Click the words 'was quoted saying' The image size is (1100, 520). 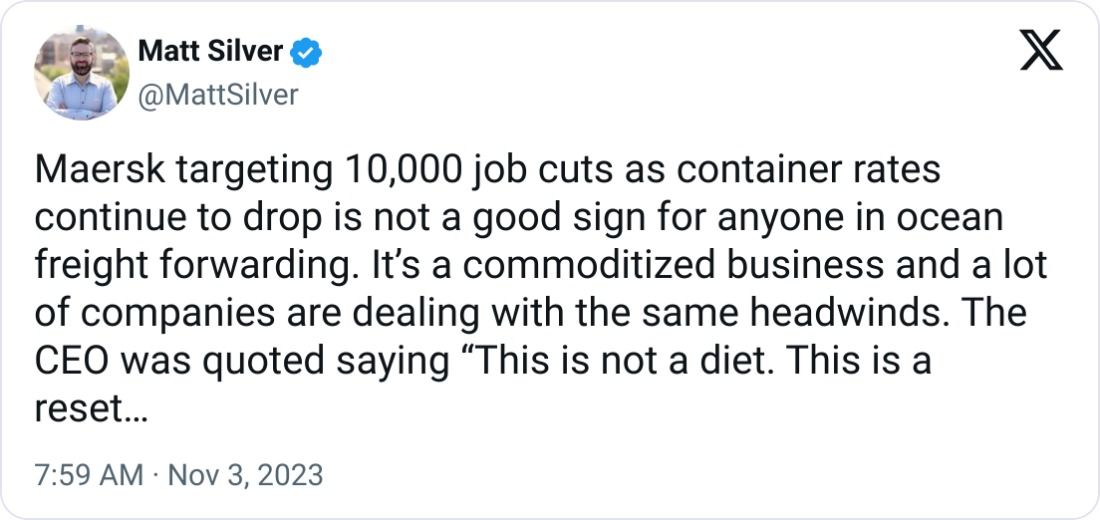(x=284, y=361)
